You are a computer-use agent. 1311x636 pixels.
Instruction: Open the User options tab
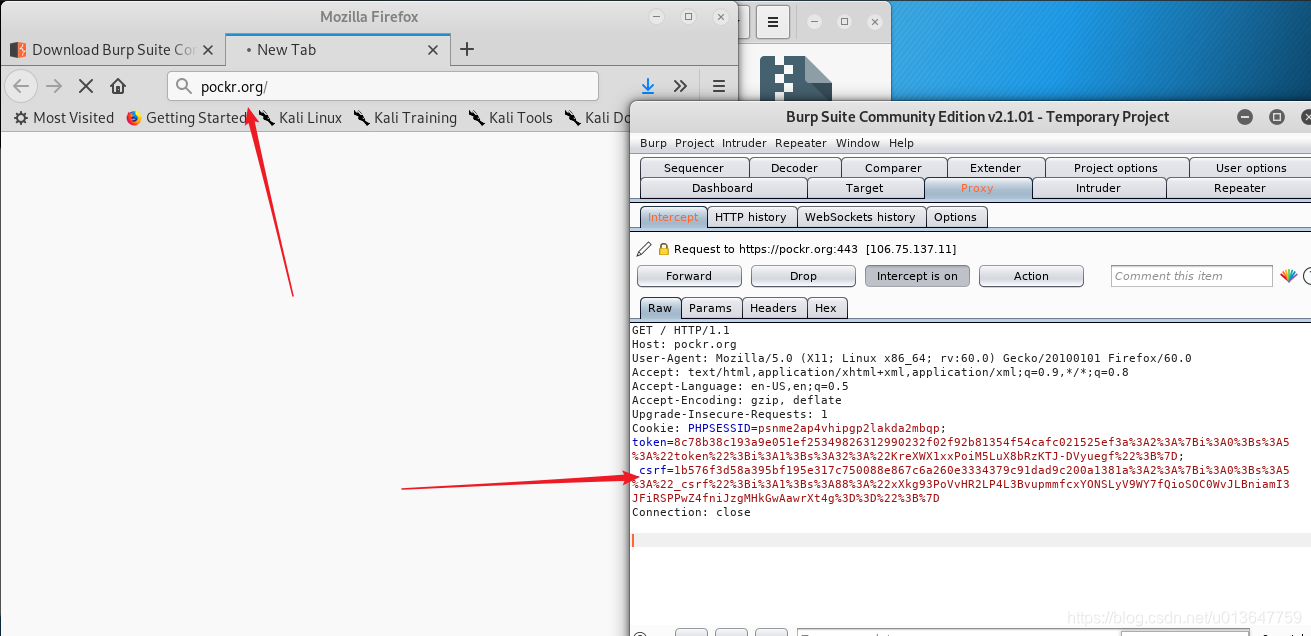pyautogui.click(x=1251, y=168)
